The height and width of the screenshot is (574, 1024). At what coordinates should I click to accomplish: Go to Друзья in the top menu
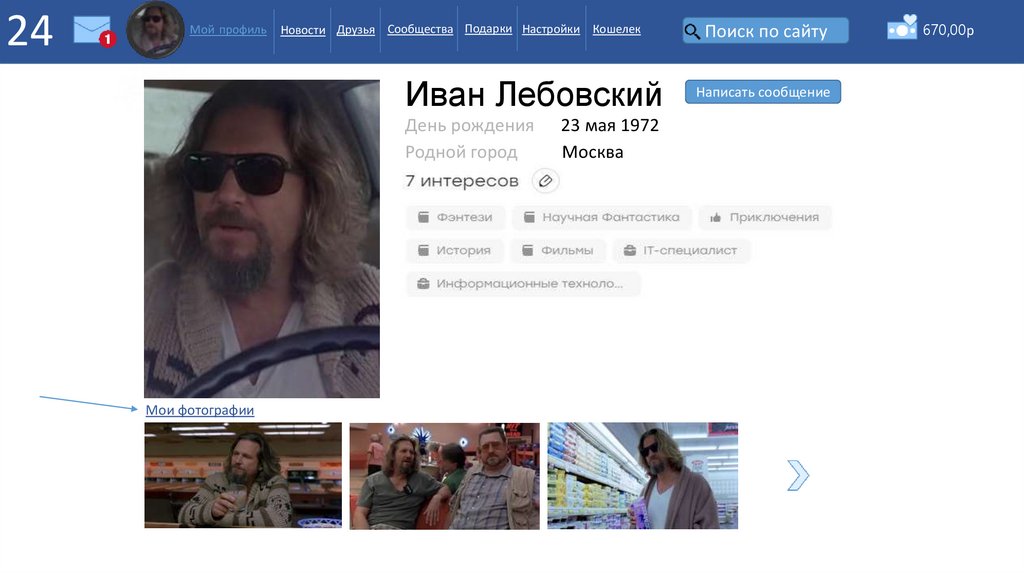pos(356,30)
